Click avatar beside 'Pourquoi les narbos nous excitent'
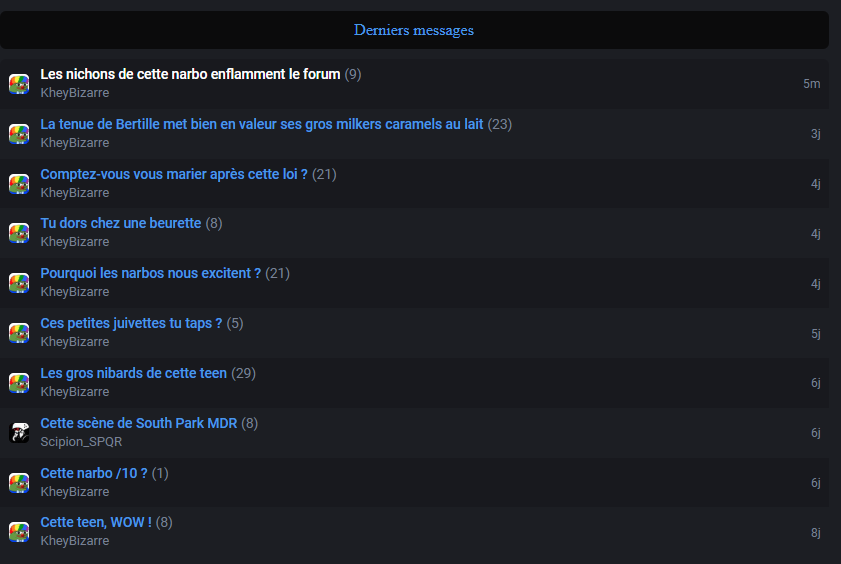Image resolution: width=841 pixels, height=564 pixels. click(x=19, y=283)
